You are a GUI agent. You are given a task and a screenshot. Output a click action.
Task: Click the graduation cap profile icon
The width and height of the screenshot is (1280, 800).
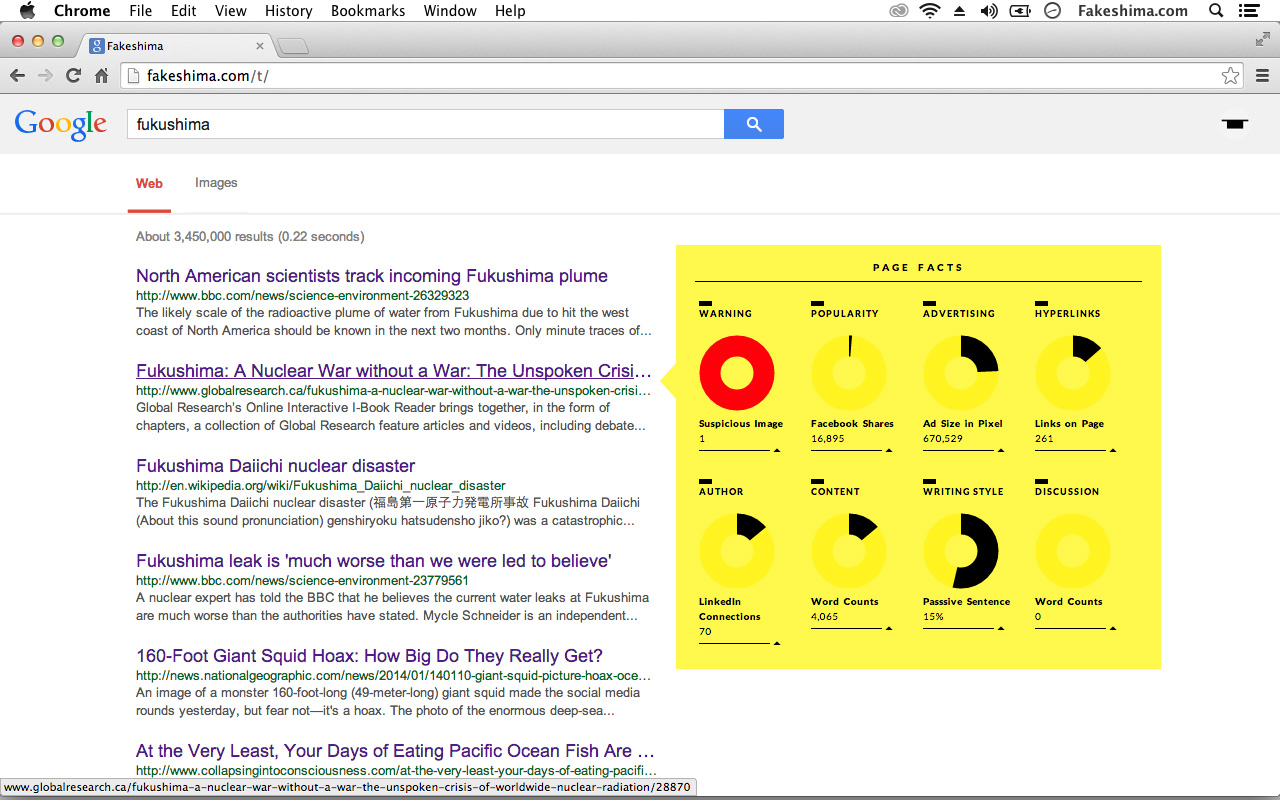[1235, 124]
